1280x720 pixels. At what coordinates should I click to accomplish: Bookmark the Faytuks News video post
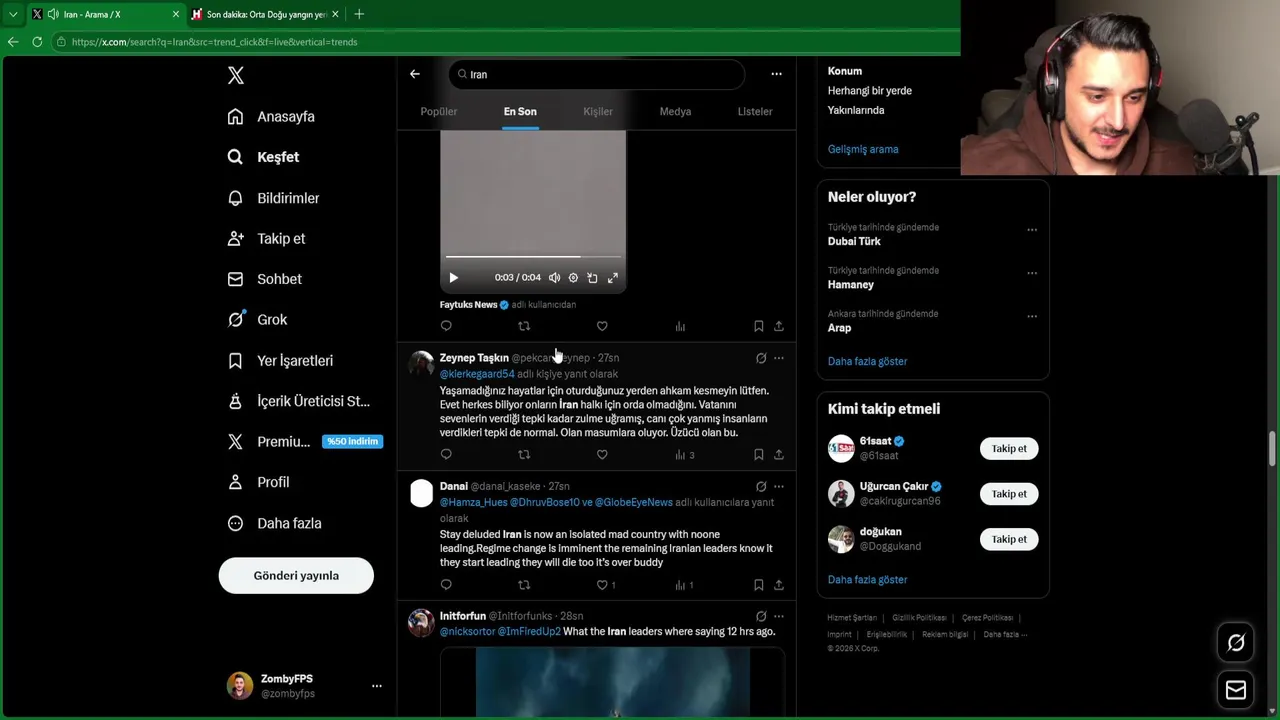758,326
